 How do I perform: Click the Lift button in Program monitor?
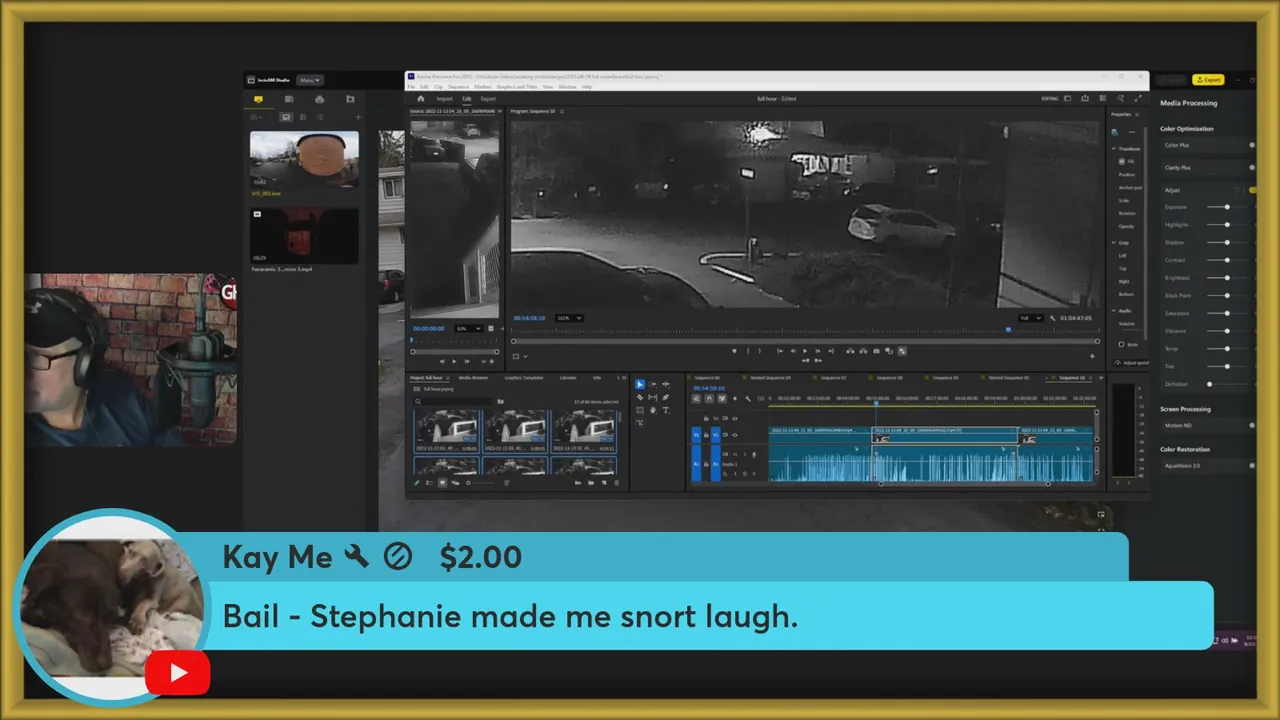[850, 351]
